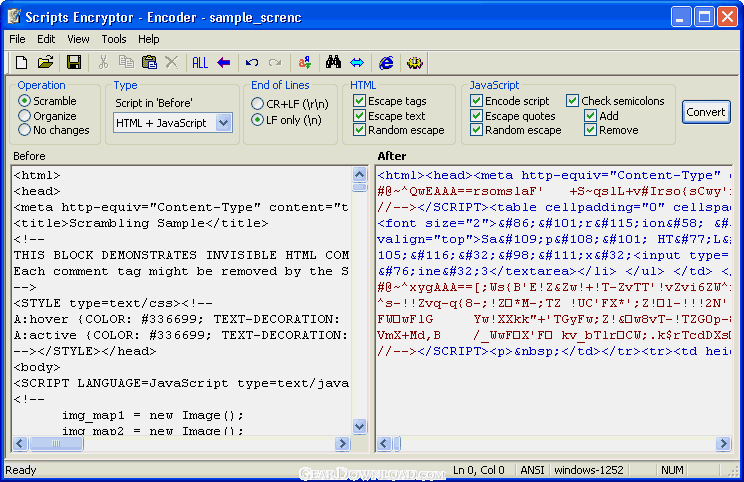Click the Undo toolbar icon
This screenshot has width=744, height=482.
coord(252,62)
